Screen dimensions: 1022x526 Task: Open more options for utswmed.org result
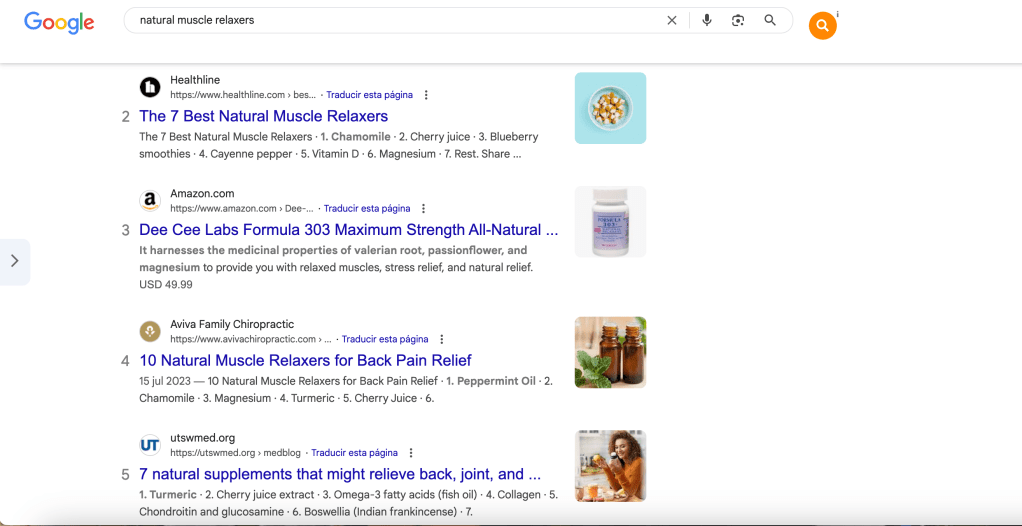[411, 453]
